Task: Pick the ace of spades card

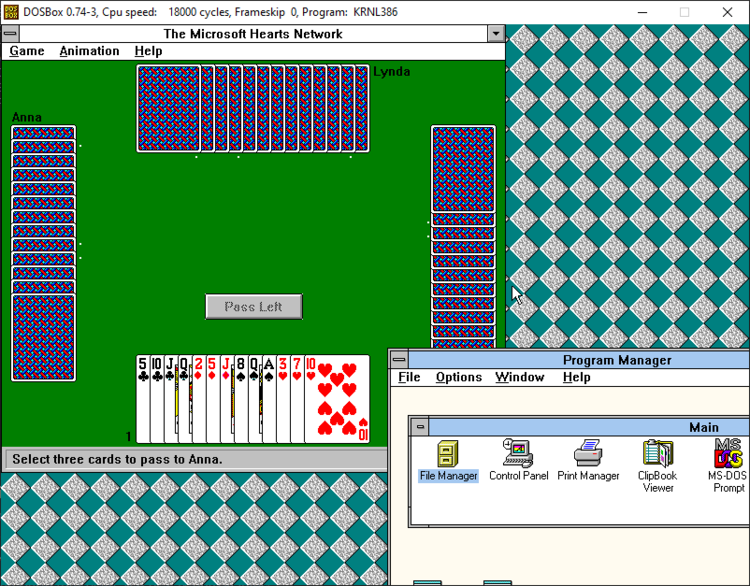Action: pyautogui.click(x=268, y=400)
